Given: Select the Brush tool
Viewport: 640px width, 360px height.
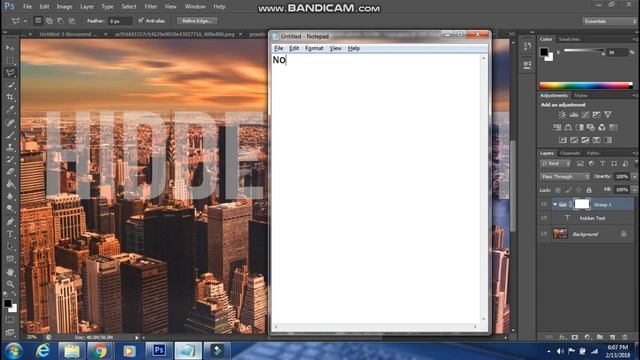Looking at the screenshot, I should [x=10, y=135].
